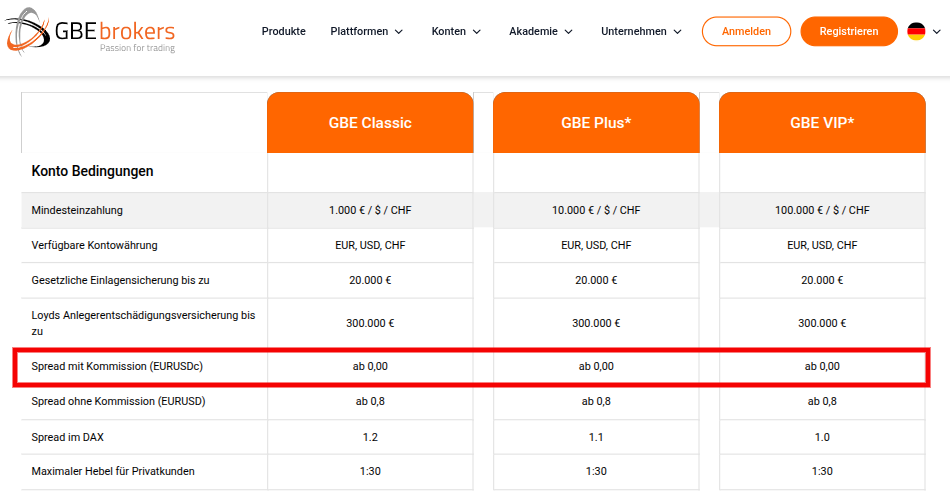Click the Registrieren button

pos(849,31)
